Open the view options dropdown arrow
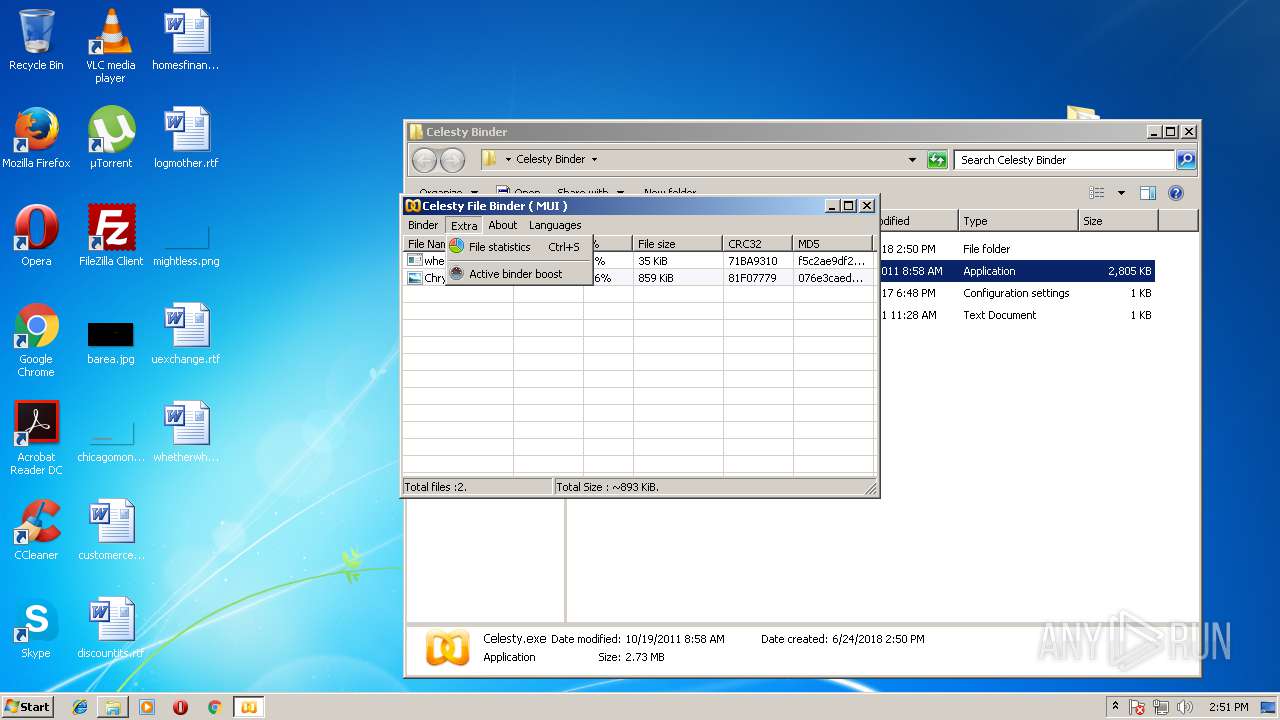Image resolution: width=1280 pixels, height=720 pixels. pyautogui.click(x=1121, y=193)
